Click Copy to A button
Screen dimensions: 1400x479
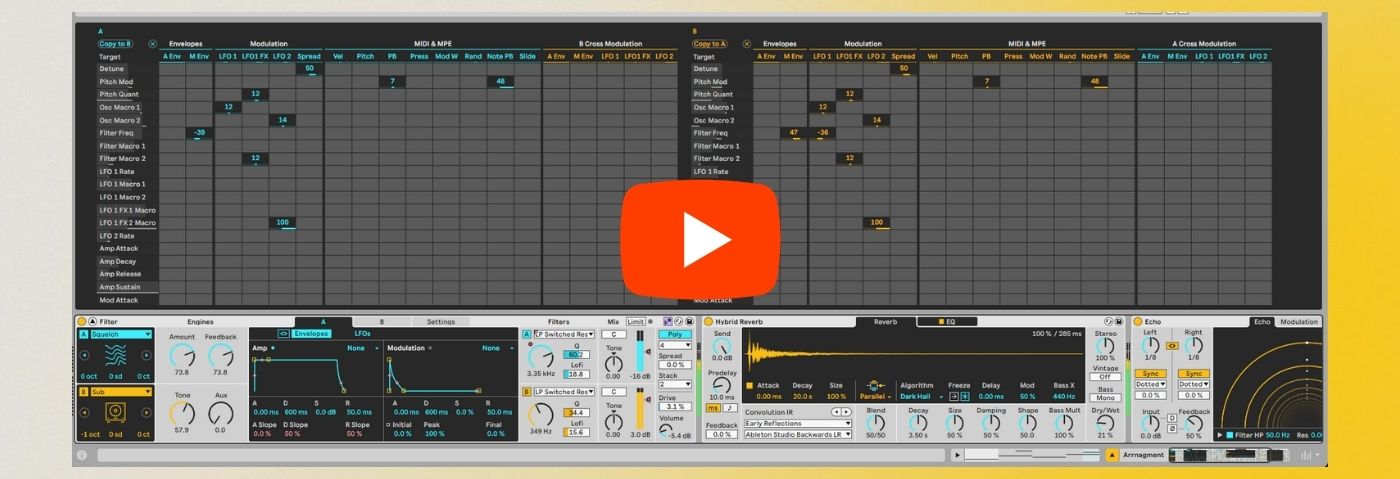point(711,44)
